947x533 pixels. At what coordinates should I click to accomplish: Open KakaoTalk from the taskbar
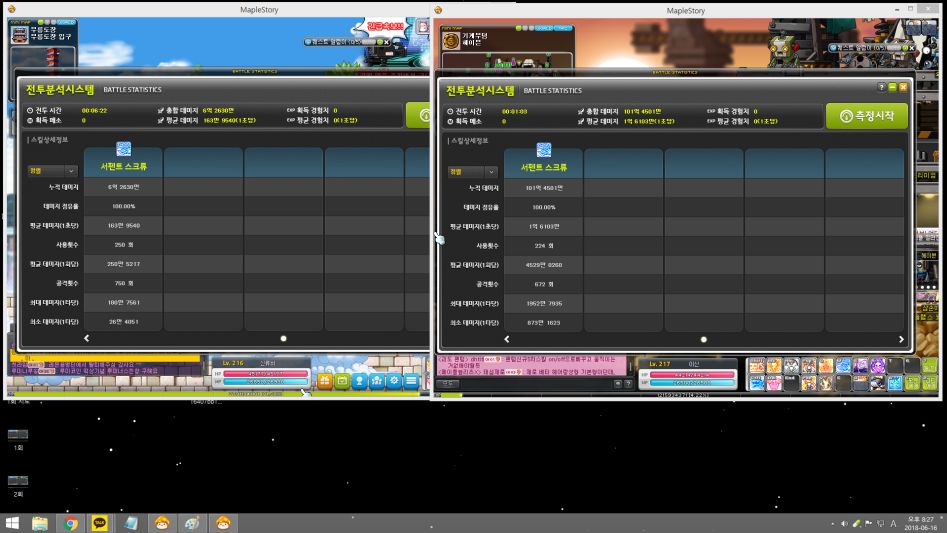[x=100, y=522]
